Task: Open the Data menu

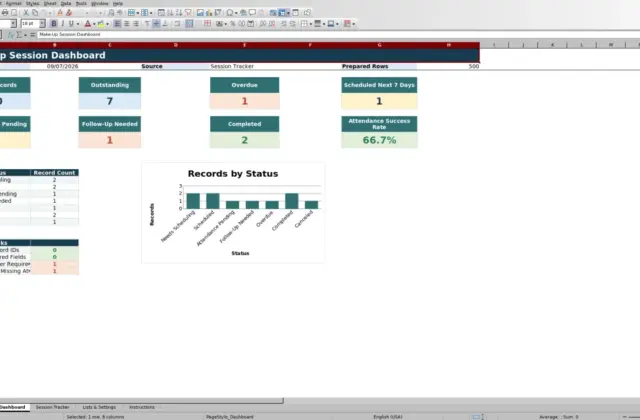Action: [66, 3]
